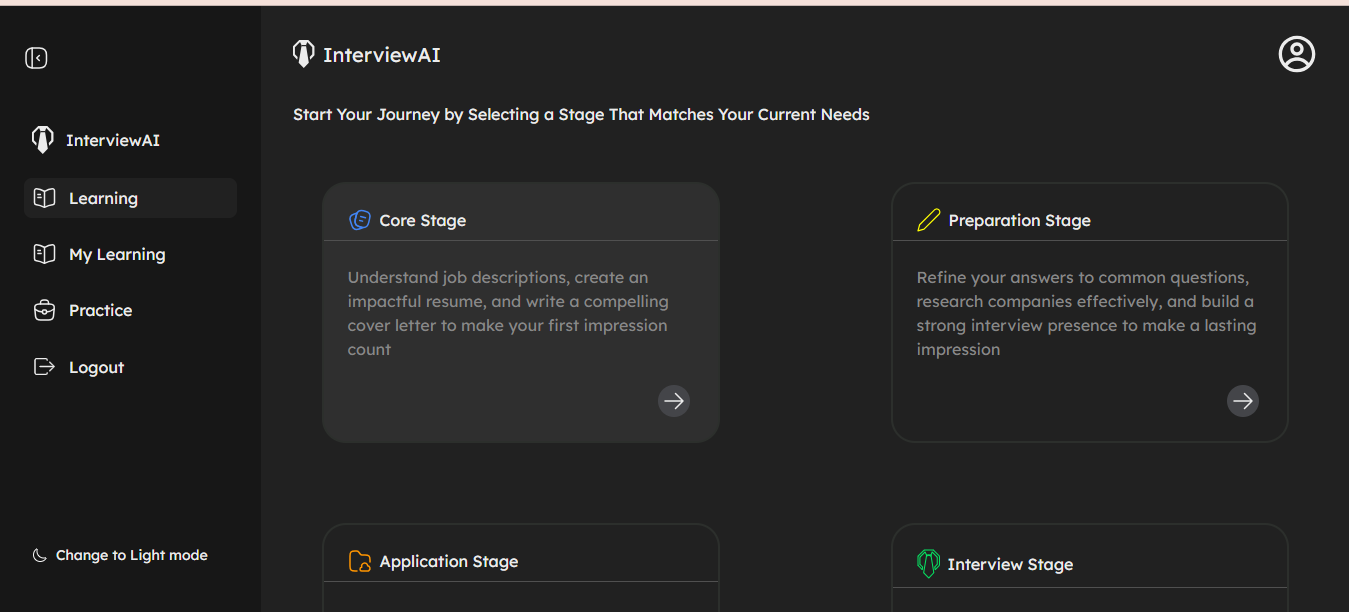Switch theme via Change to Light mode
The height and width of the screenshot is (612, 1349).
[132, 555]
